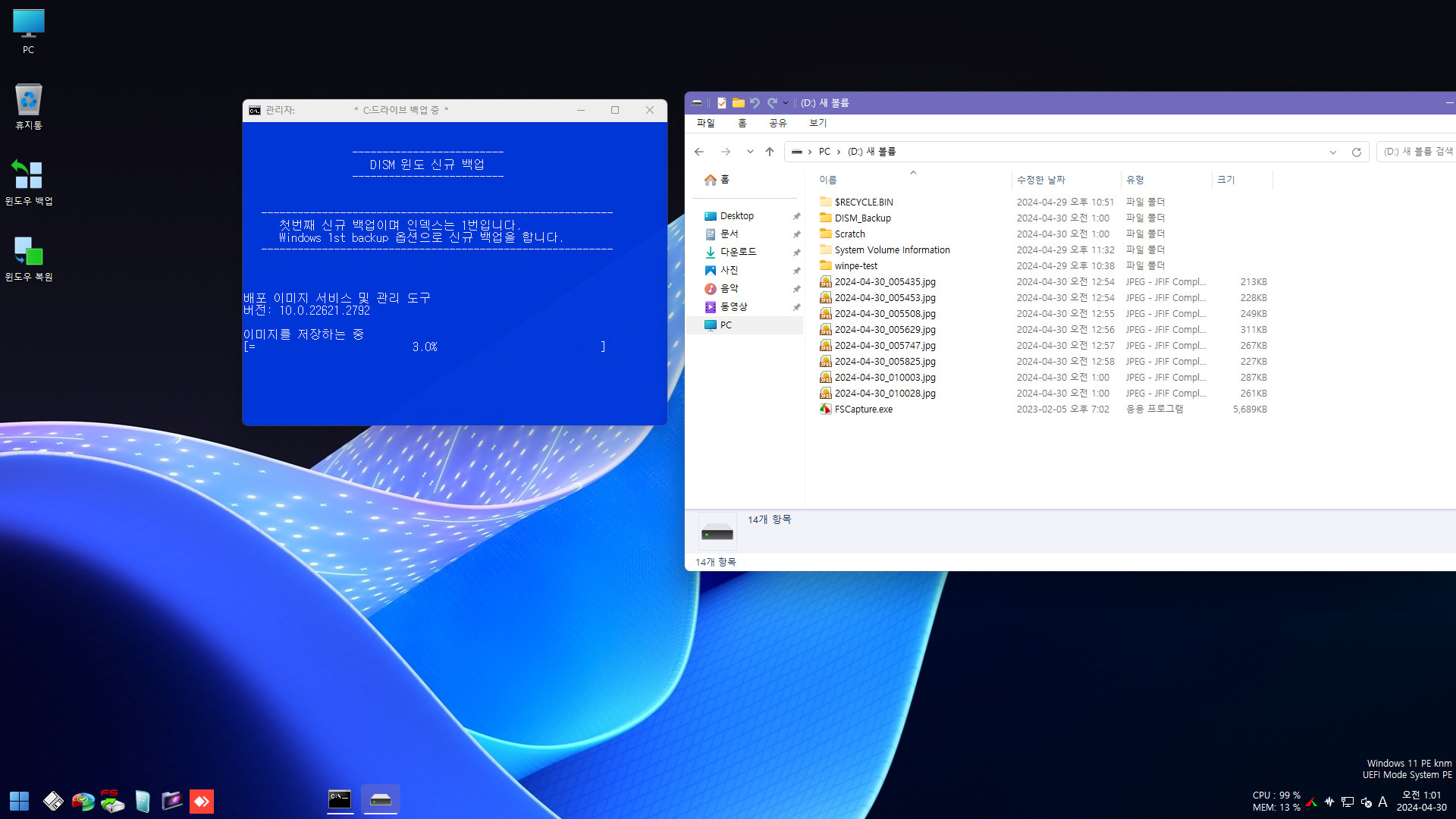
Task: Expand the address bar history dropdown
Action: (1333, 152)
